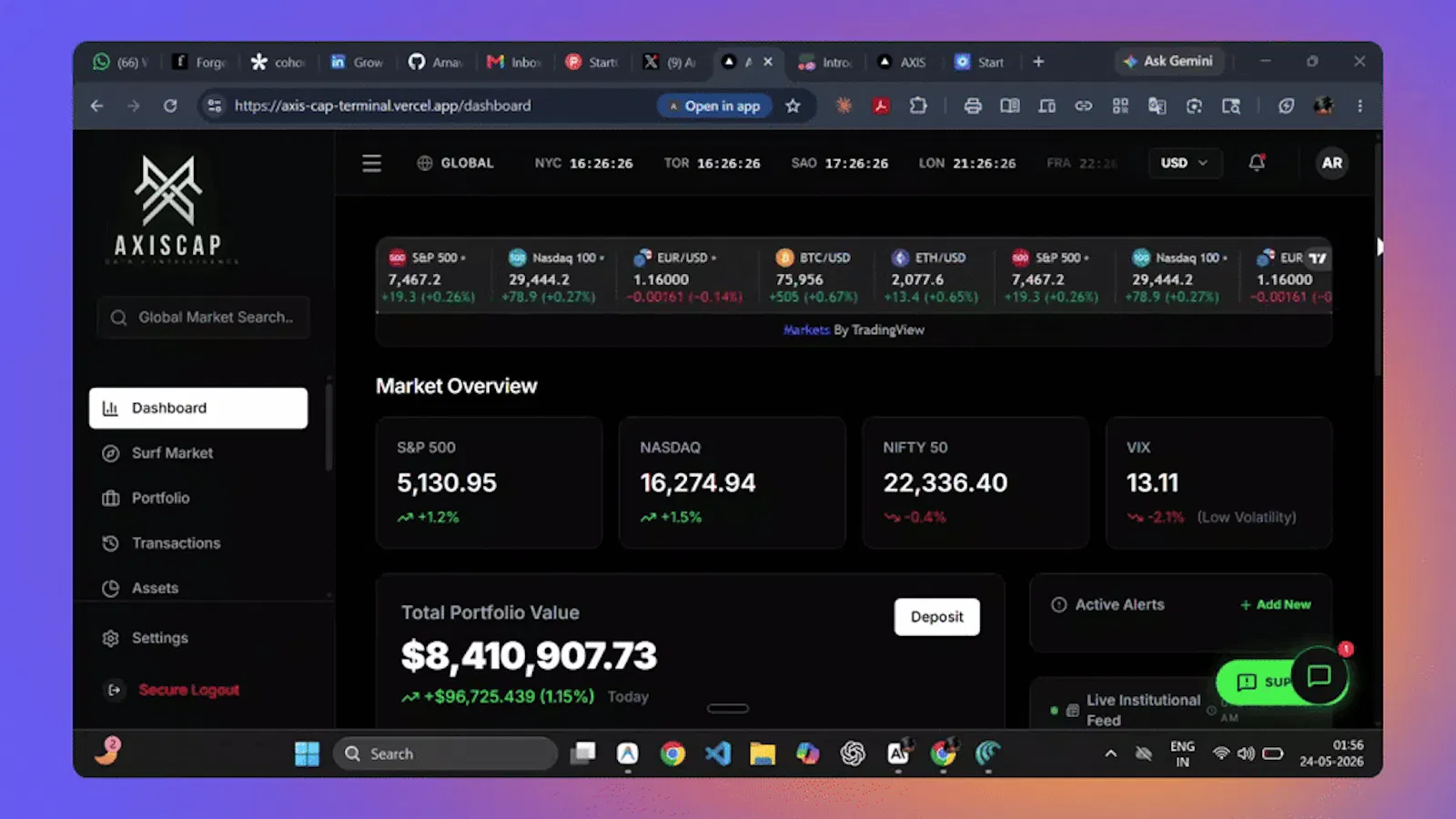Switch to the WhatsApp browser tab
1456x819 pixels.
pyautogui.click(x=119, y=62)
